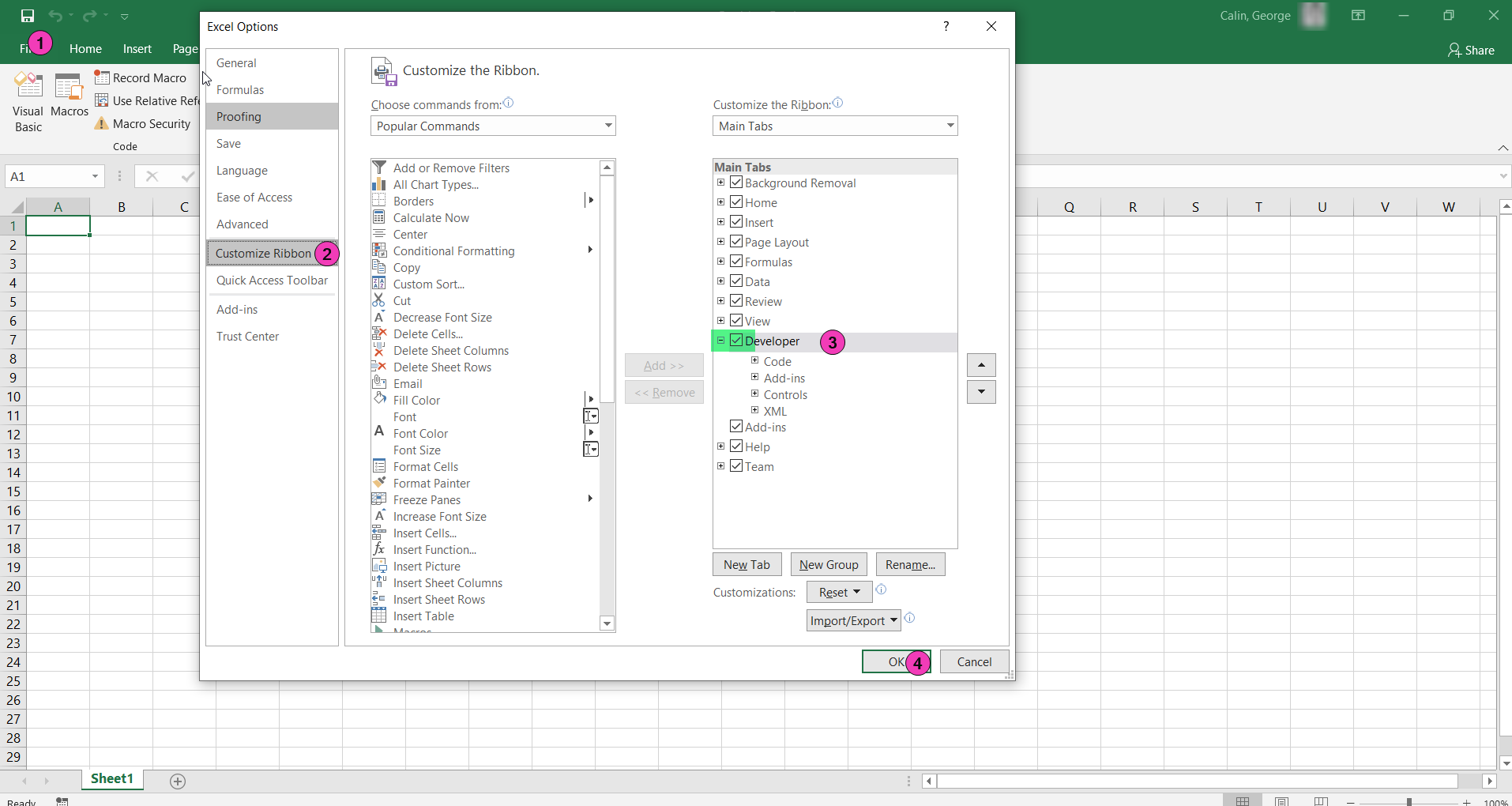Open the Ribbon Display Options icon

point(1359,15)
